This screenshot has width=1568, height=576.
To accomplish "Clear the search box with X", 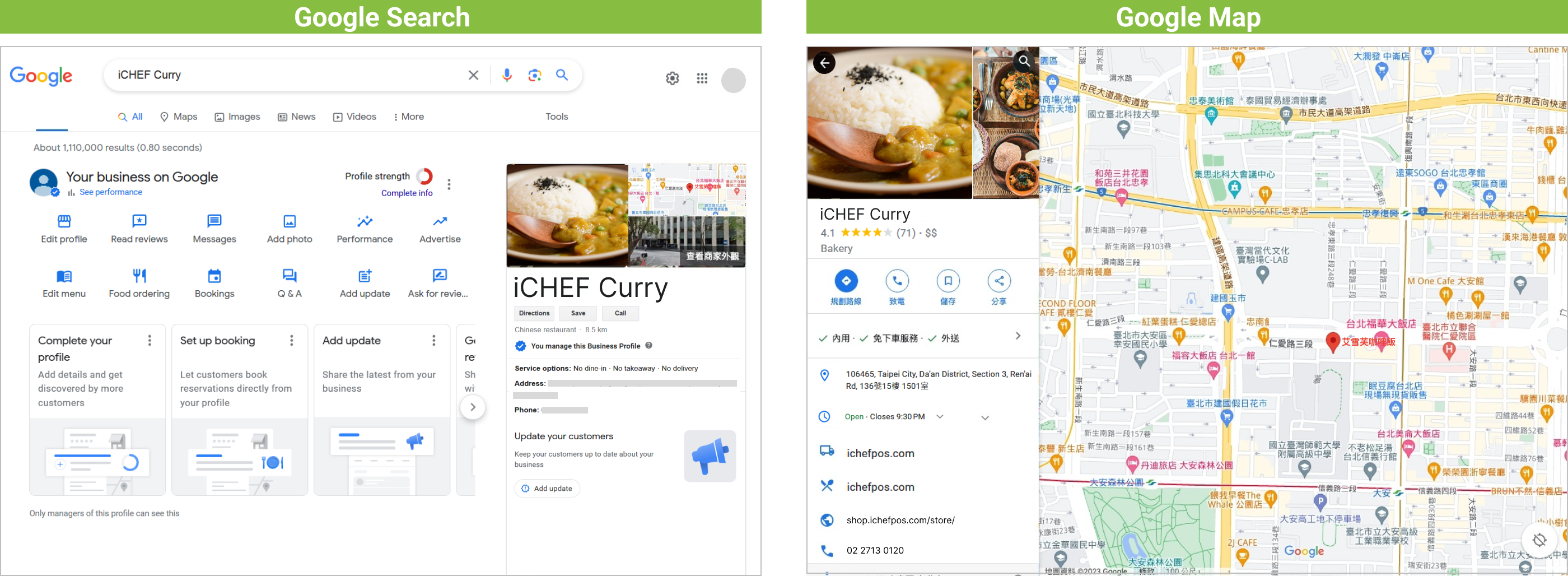I will coord(473,75).
